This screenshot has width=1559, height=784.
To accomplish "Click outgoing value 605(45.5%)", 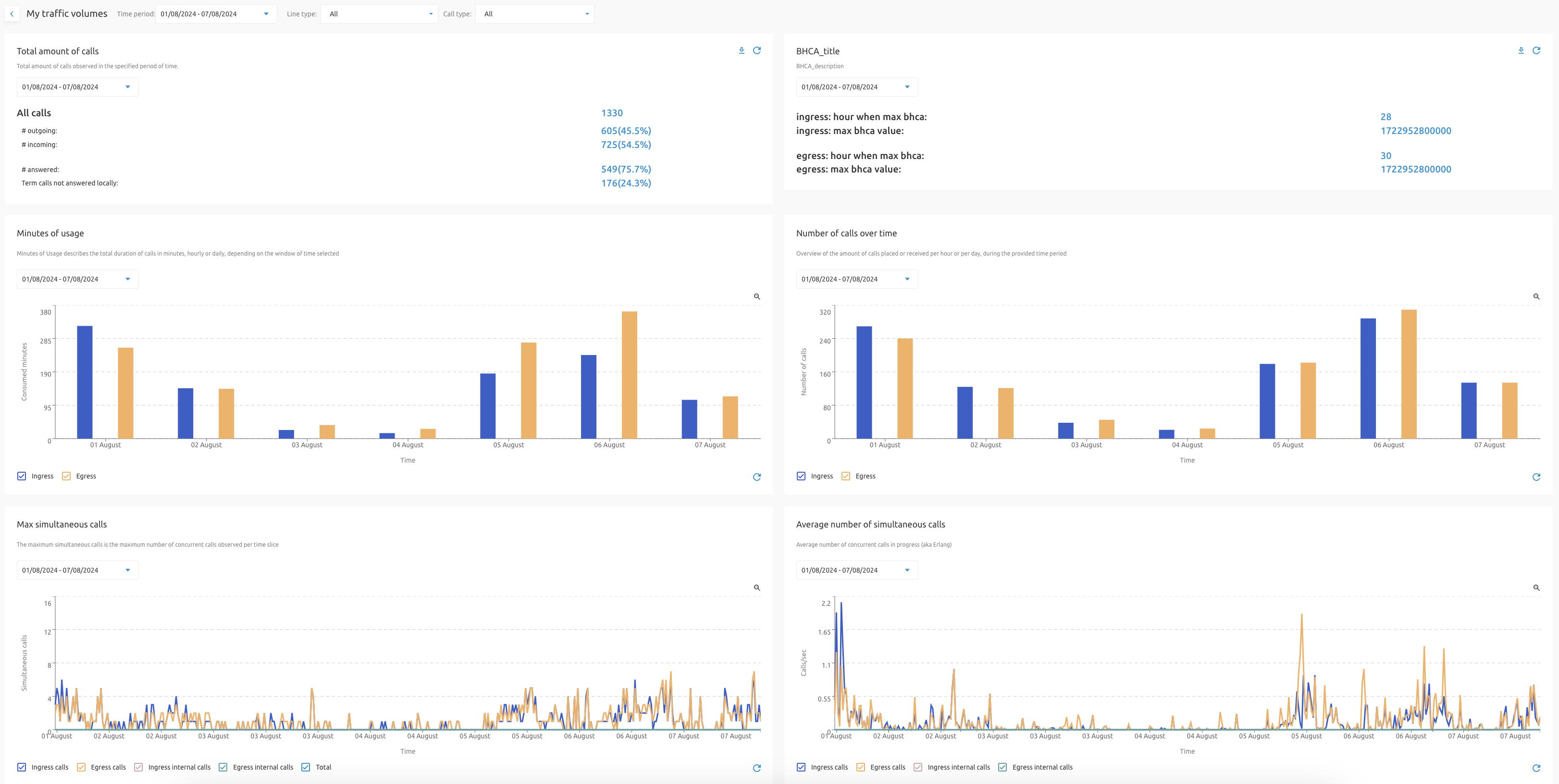I will (626, 131).
